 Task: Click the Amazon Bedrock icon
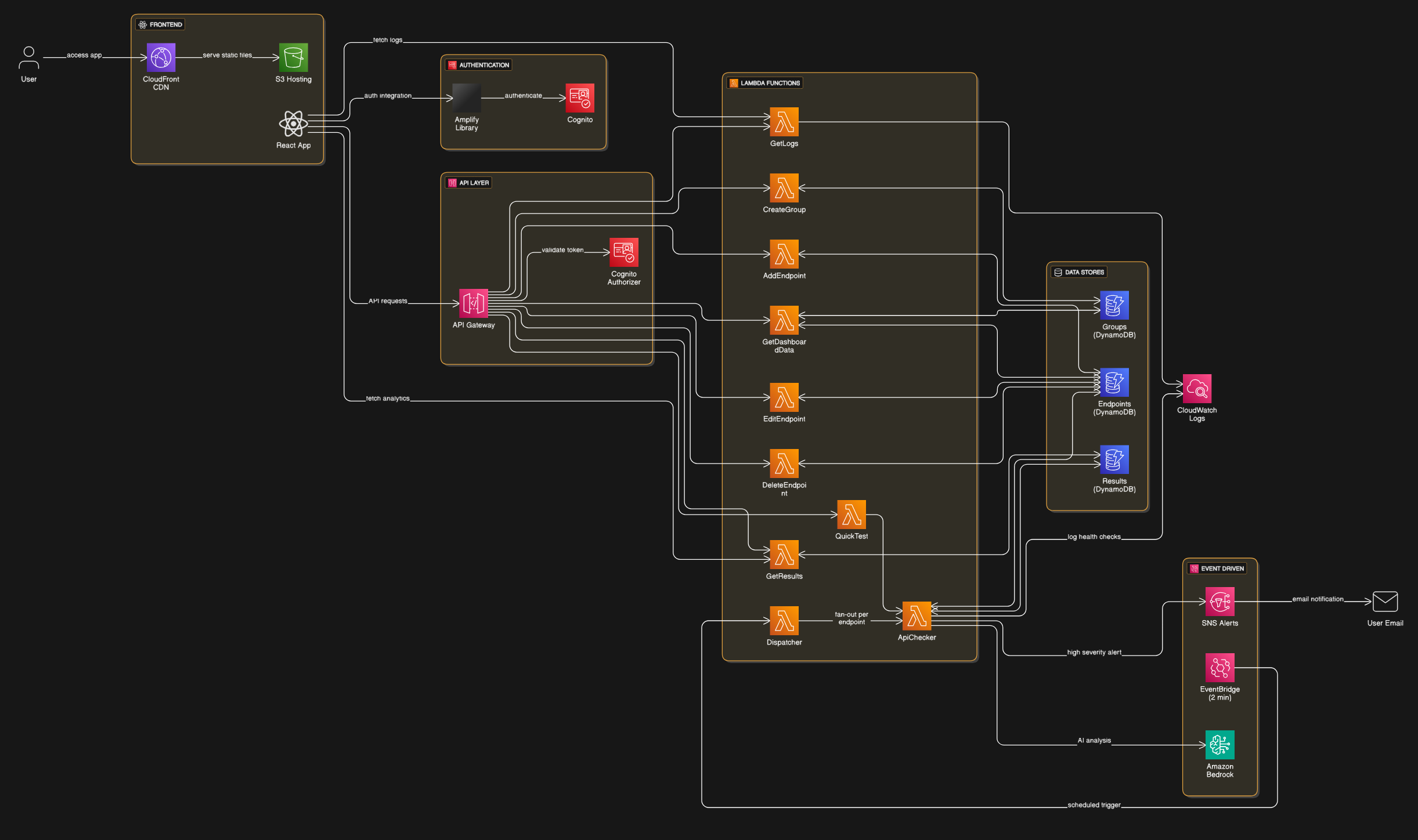(1219, 745)
